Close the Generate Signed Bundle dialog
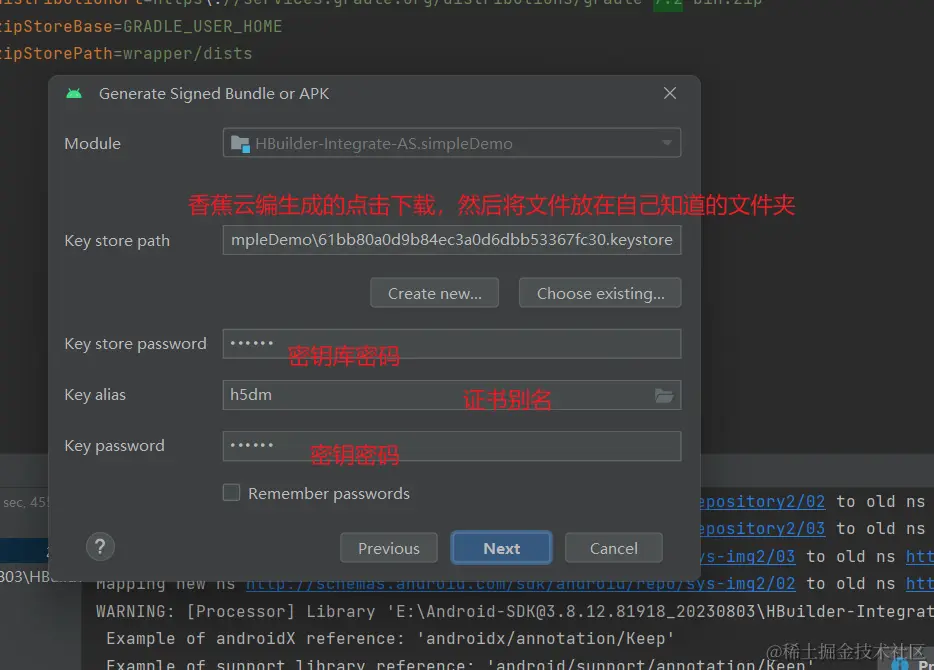Viewport: 934px width, 670px height. tap(670, 93)
